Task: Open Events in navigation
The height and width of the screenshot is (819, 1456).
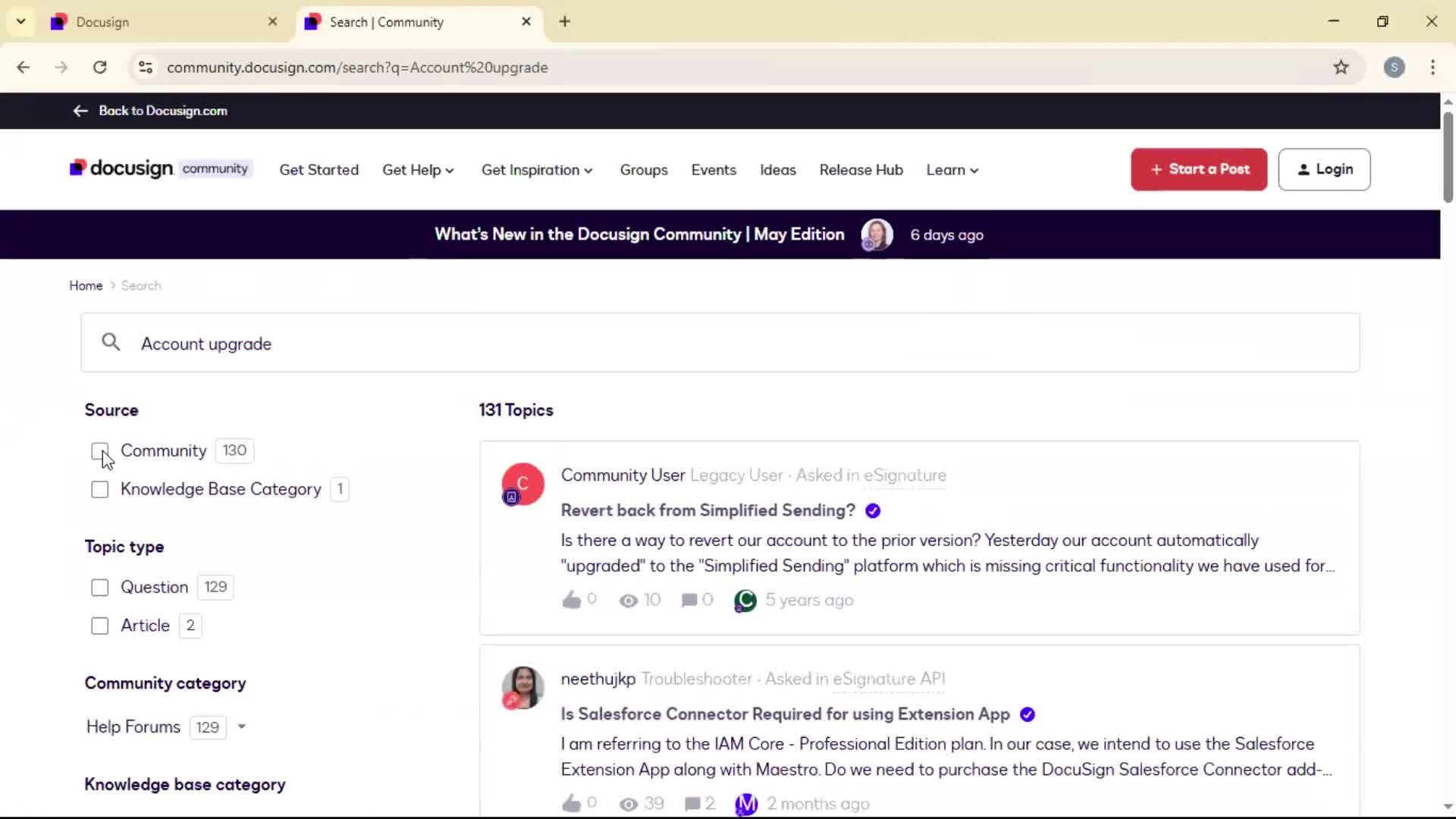Action: coord(714,170)
